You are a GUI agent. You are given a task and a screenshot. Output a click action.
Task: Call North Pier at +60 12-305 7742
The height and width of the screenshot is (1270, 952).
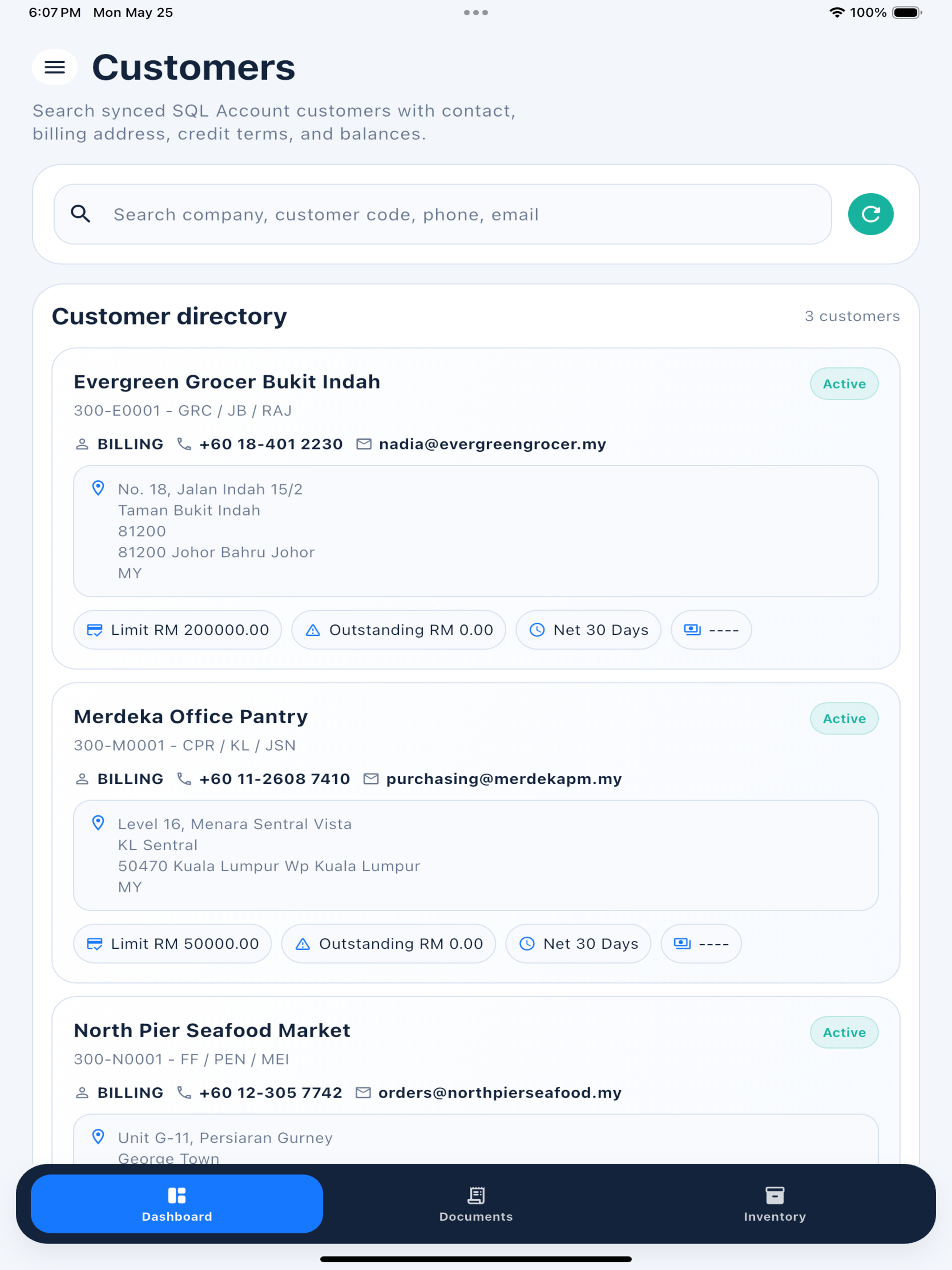(271, 1092)
